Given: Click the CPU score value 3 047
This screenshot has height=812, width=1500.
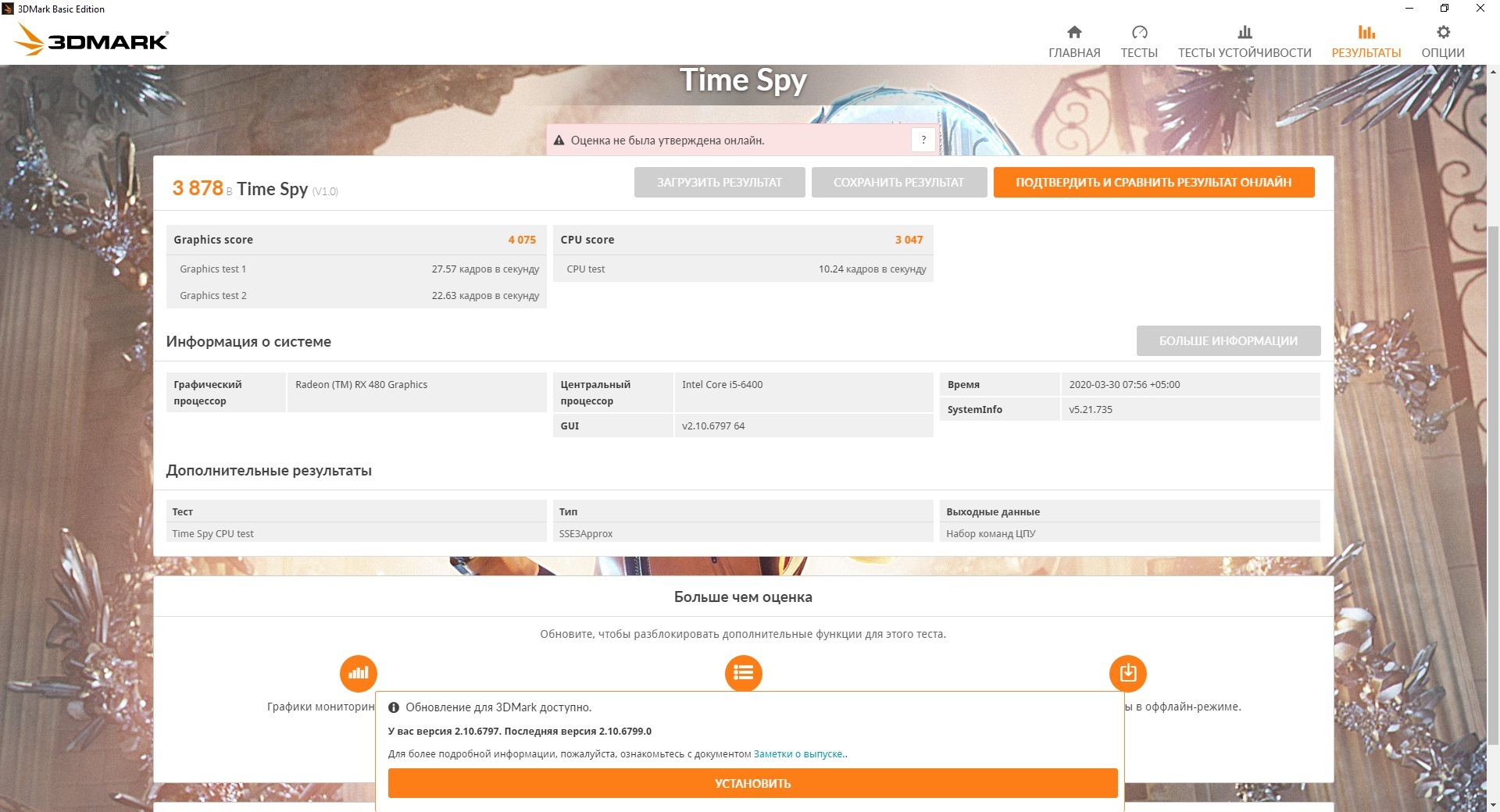Looking at the screenshot, I should 909,240.
